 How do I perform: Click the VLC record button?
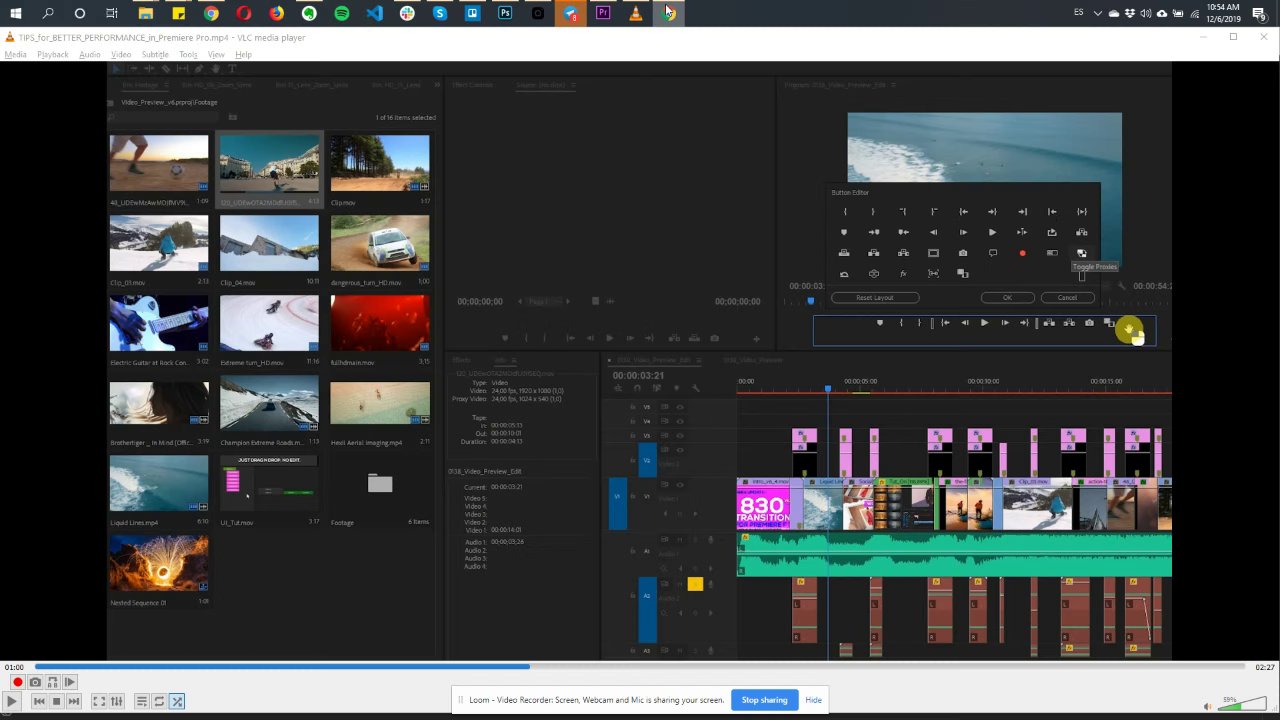[x=17, y=682]
